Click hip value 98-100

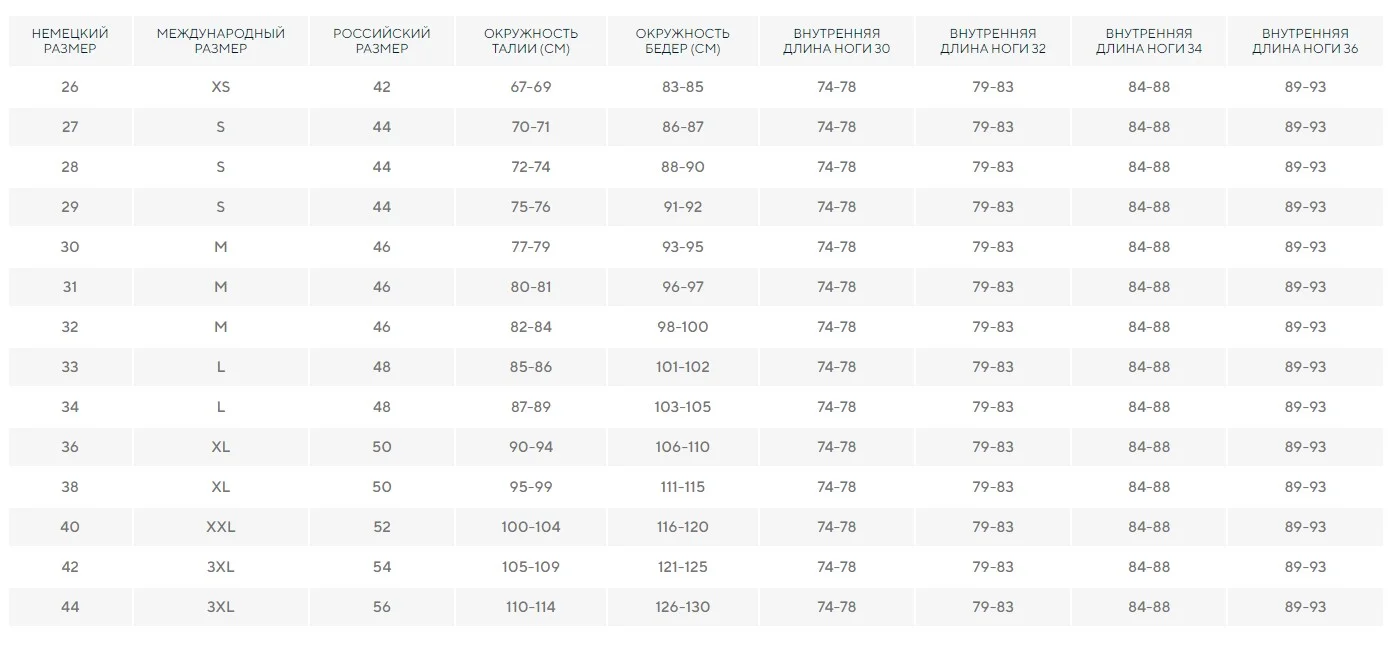point(683,327)
